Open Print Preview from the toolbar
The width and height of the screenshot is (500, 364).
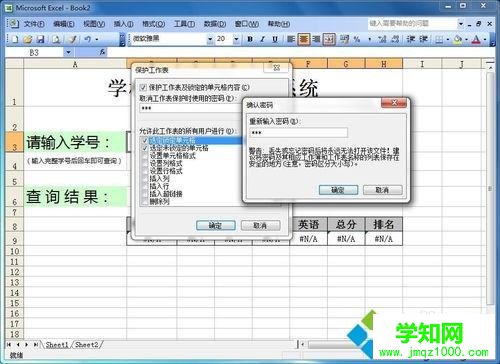[56, 39]
